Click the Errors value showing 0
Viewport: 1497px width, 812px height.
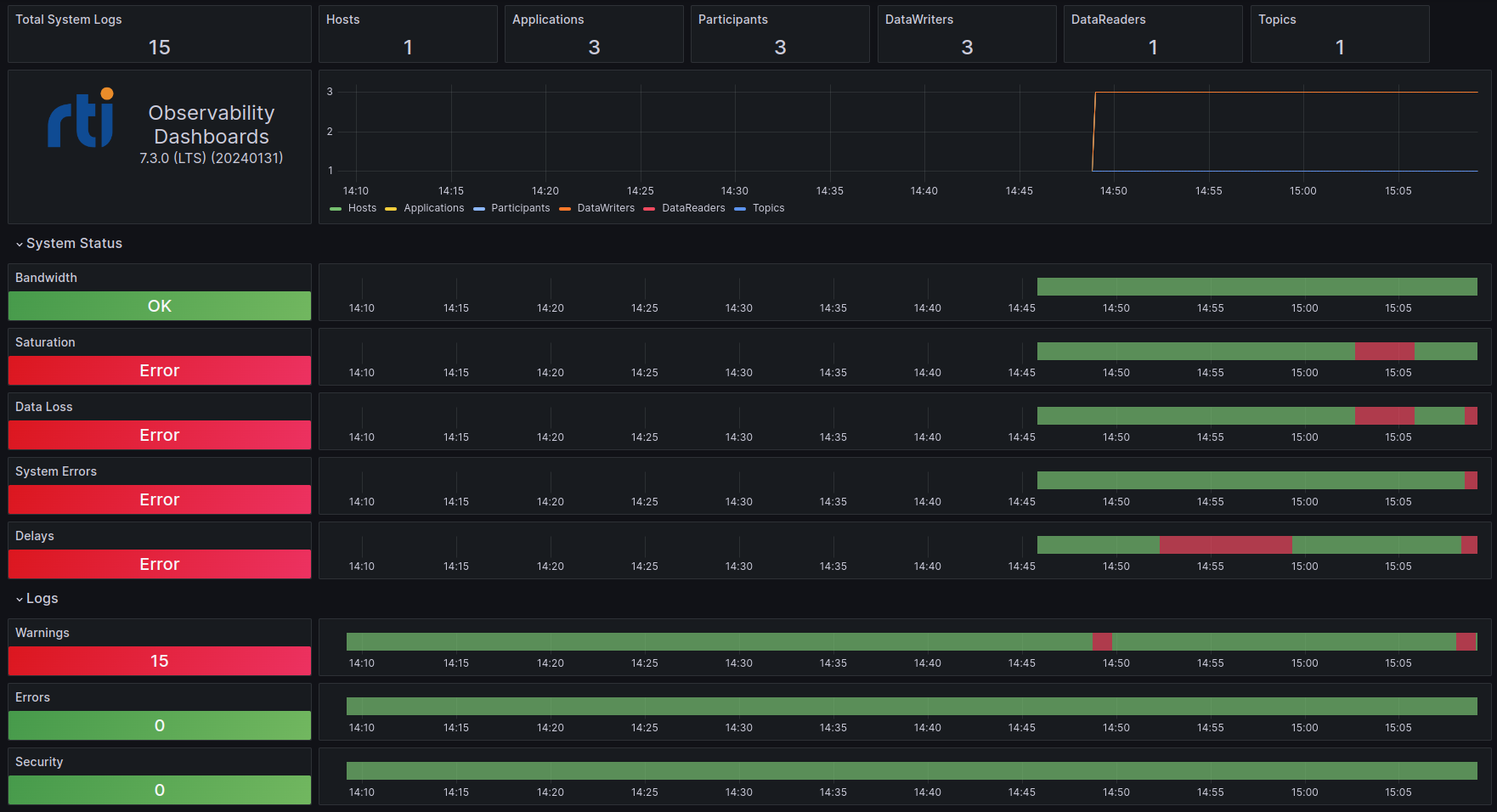(x=159, y=725)
